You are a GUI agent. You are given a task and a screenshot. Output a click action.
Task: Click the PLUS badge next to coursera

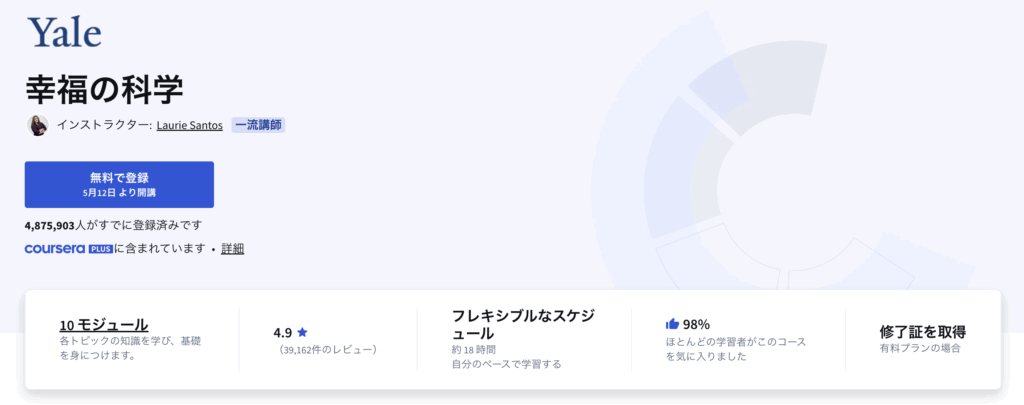[101, 249]
